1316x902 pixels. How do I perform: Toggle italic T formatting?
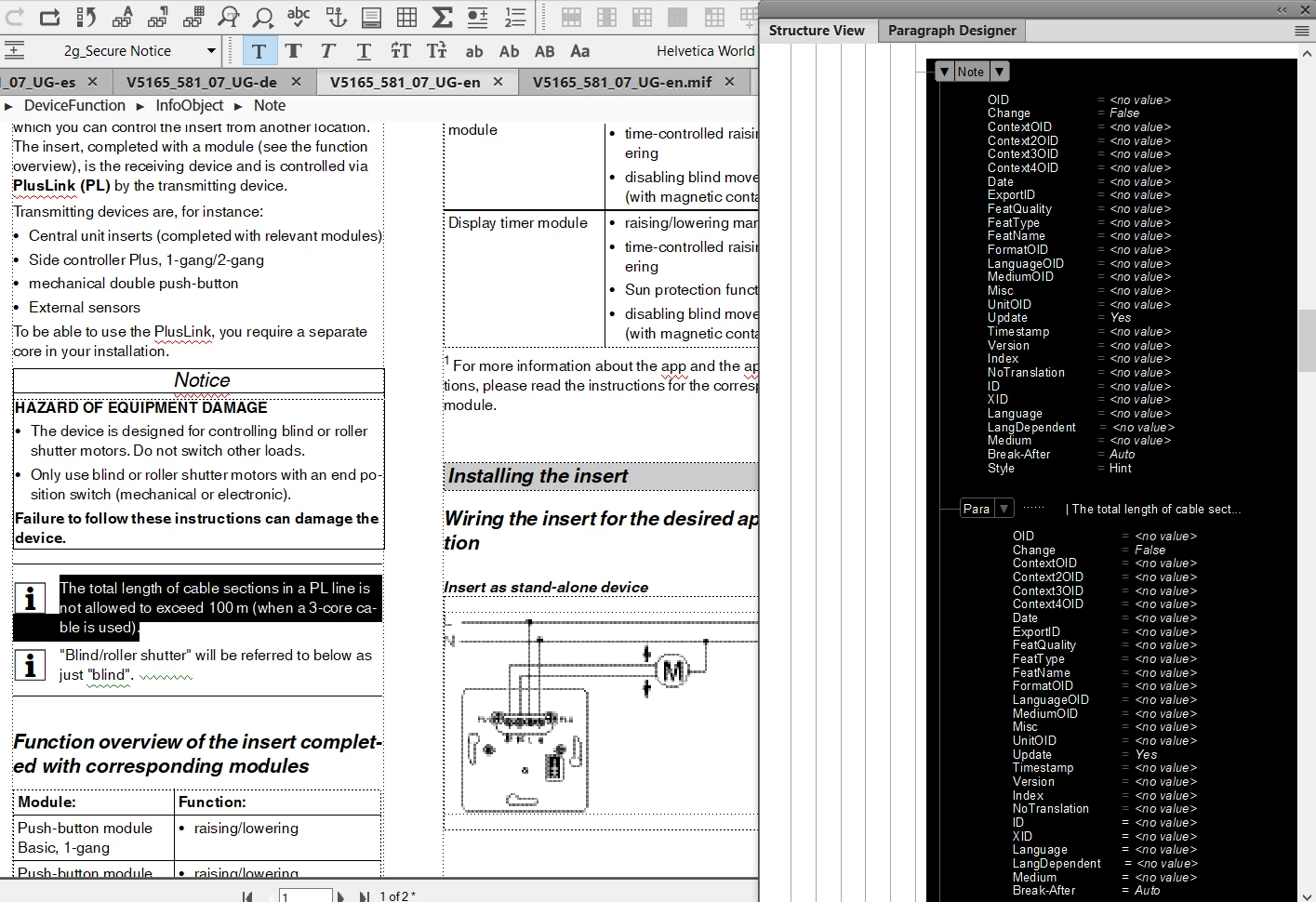[328, 51]
